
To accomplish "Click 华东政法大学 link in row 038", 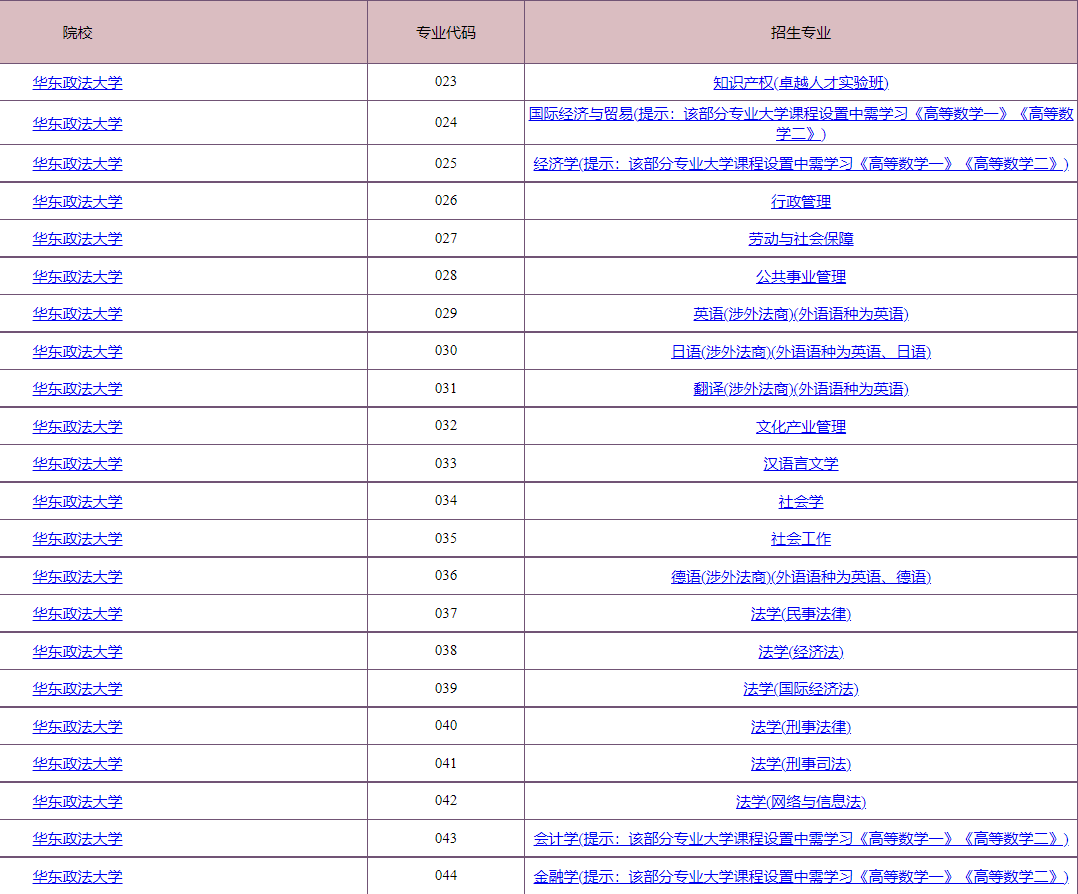I will [77, 651].
